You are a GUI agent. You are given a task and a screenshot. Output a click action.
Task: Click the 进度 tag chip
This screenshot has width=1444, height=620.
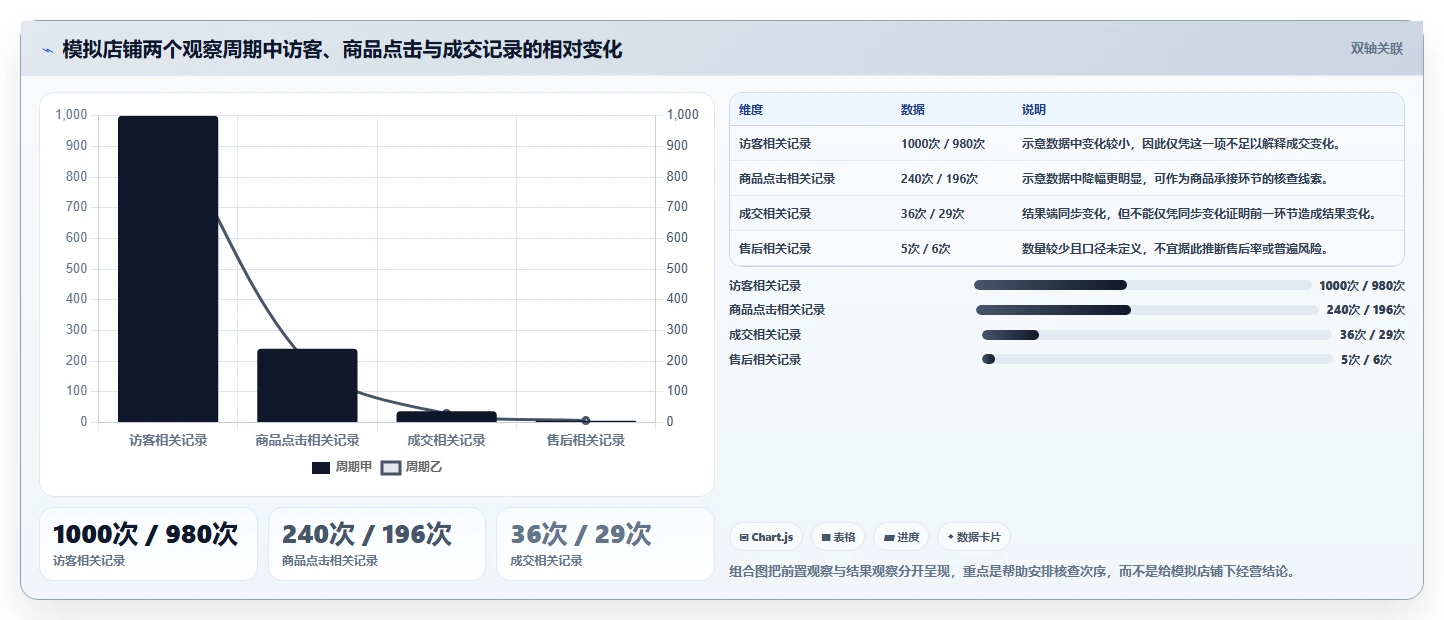pyautogui.click(x=901, y=537)
